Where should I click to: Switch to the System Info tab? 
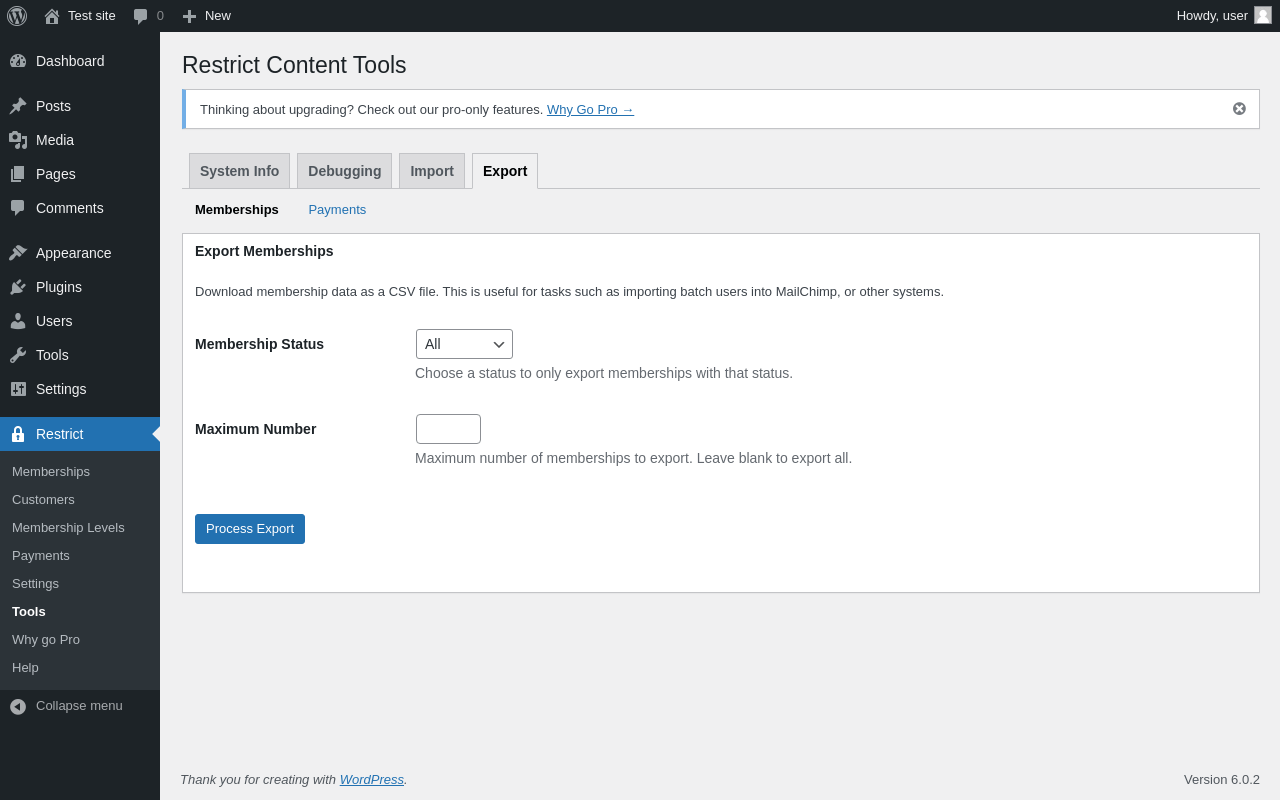pos(239,171)
